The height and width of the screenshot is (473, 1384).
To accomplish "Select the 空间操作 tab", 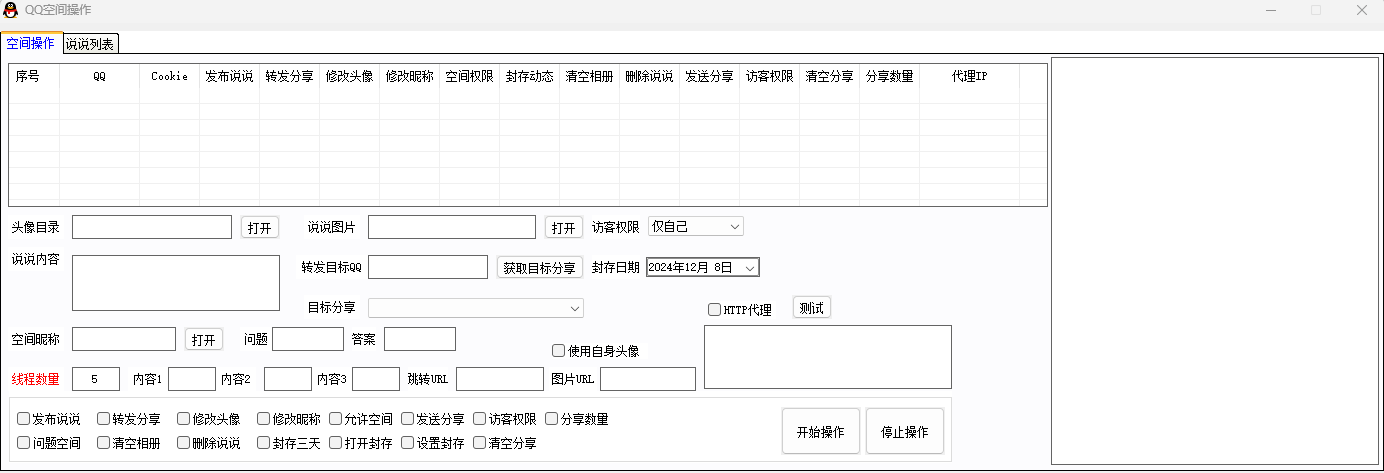I will click(x=30, y=43).
